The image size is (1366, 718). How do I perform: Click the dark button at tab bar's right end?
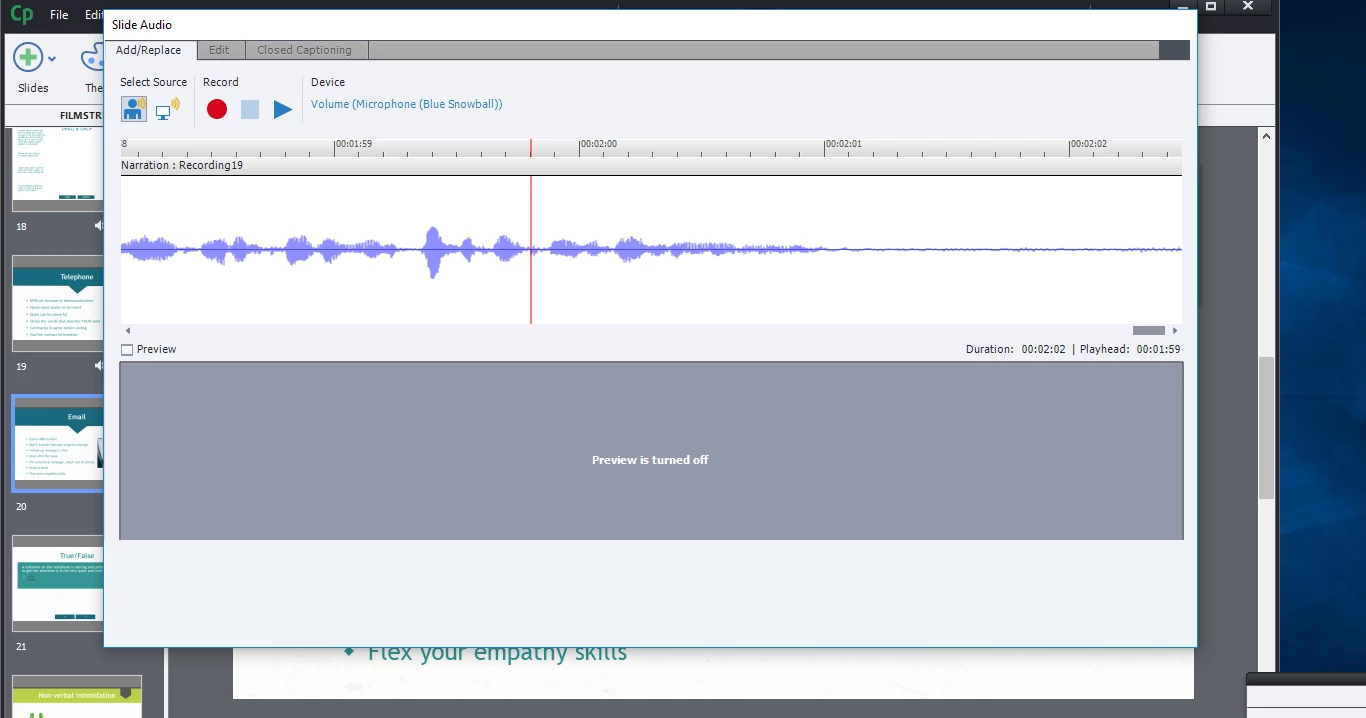tap(1174, 50)
